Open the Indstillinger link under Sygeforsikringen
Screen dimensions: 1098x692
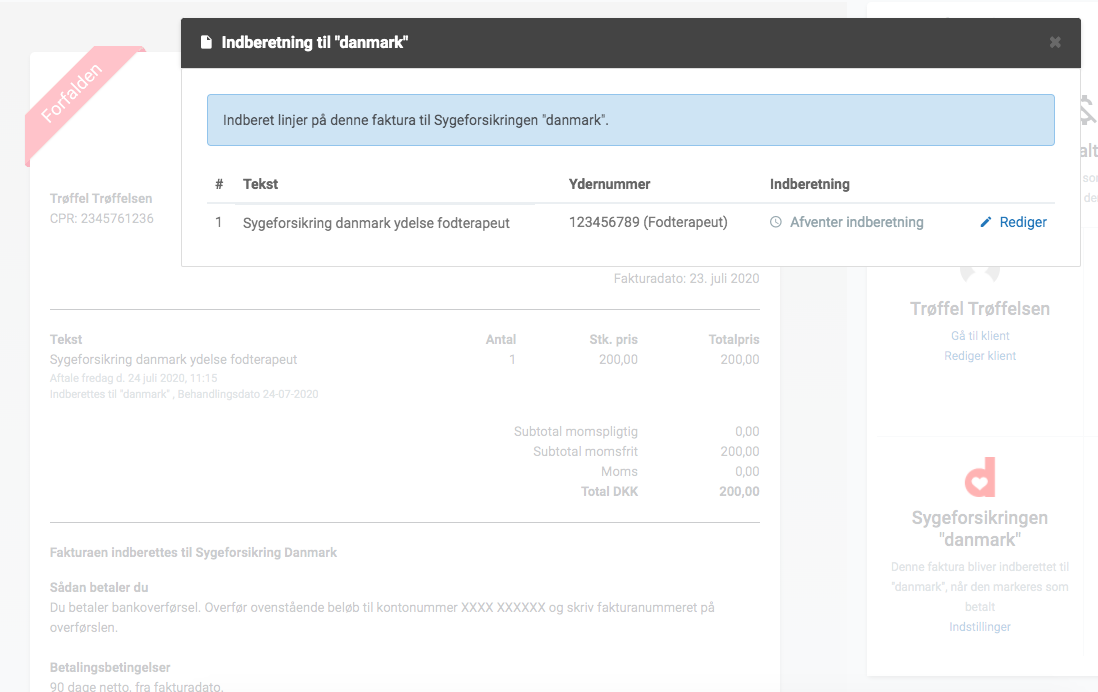(980, 627)
